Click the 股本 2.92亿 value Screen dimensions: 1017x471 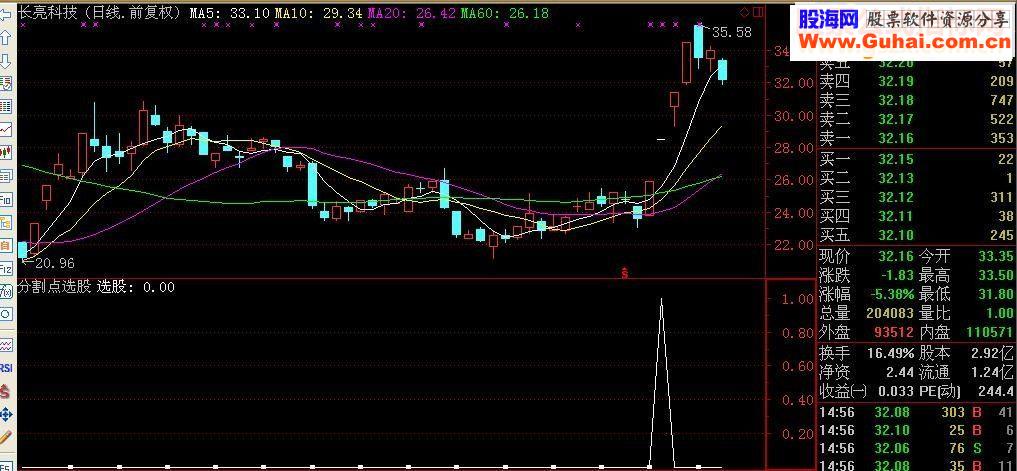click(992, 354)
